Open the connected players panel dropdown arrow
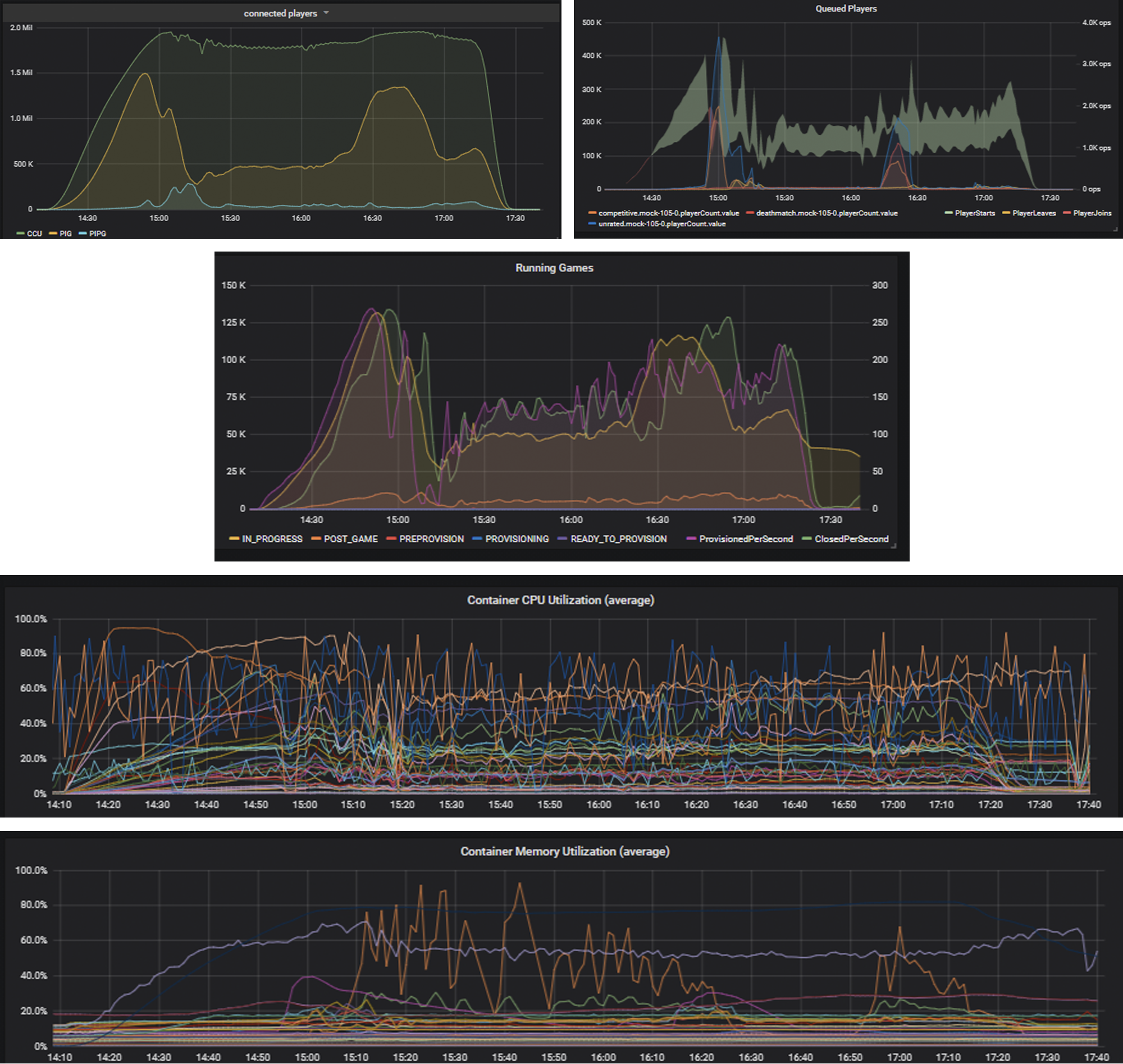The image size is (1123, 1064). 326,12
